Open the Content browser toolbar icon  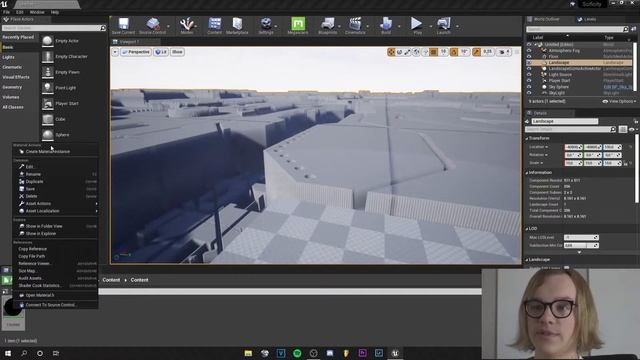pyautogui.click(x=215, y=24)
